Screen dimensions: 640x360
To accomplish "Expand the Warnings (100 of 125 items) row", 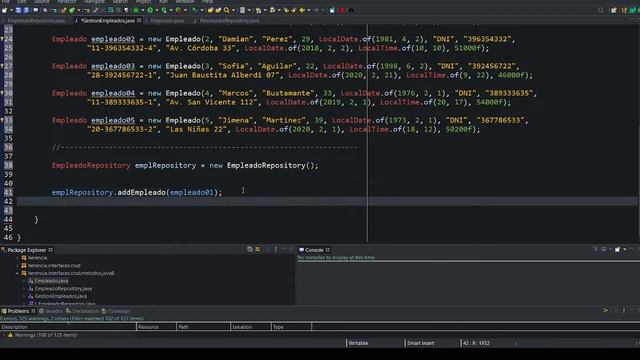I will tap(4, 335).
